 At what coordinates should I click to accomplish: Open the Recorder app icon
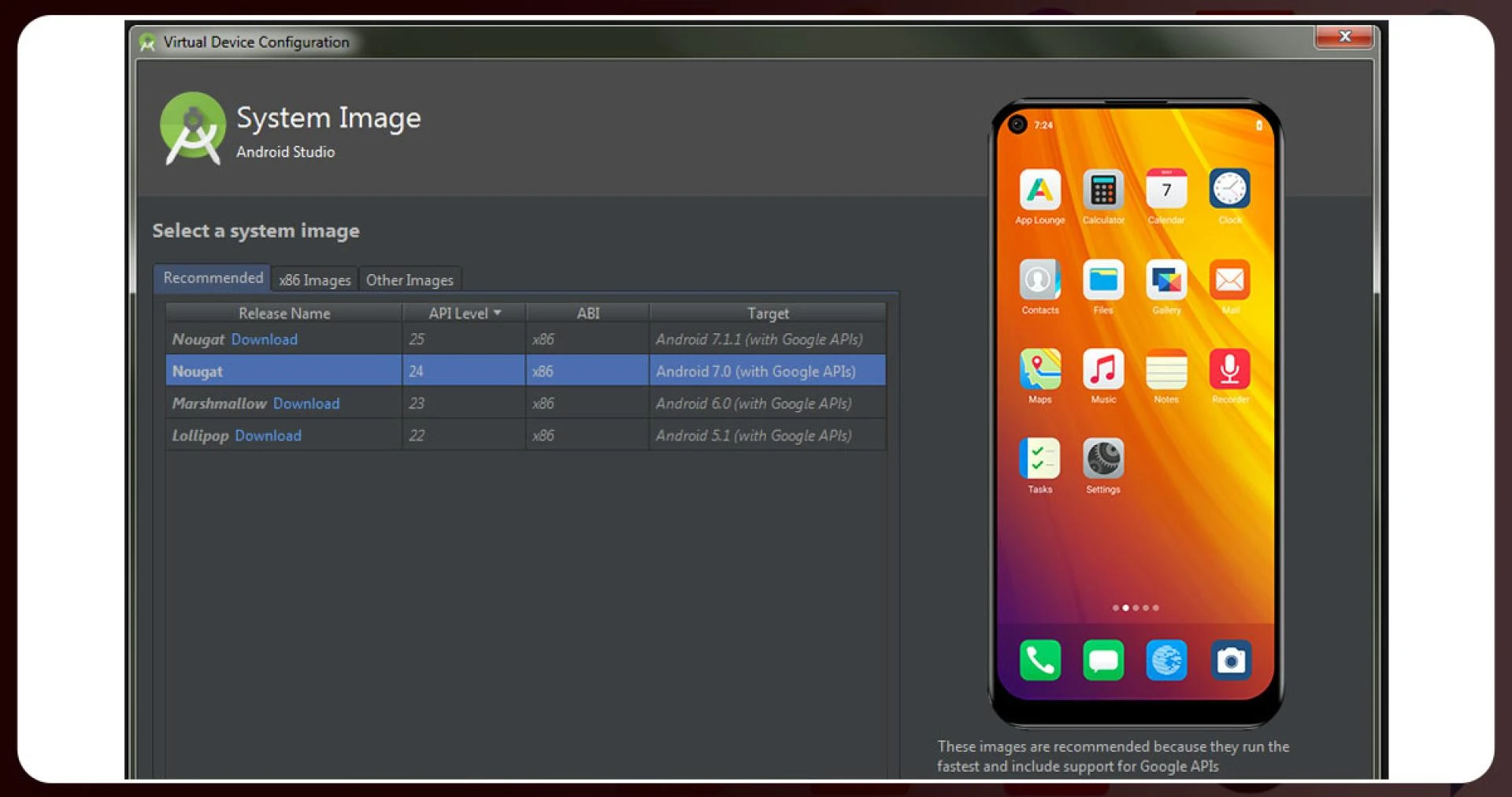point(1229,369)
